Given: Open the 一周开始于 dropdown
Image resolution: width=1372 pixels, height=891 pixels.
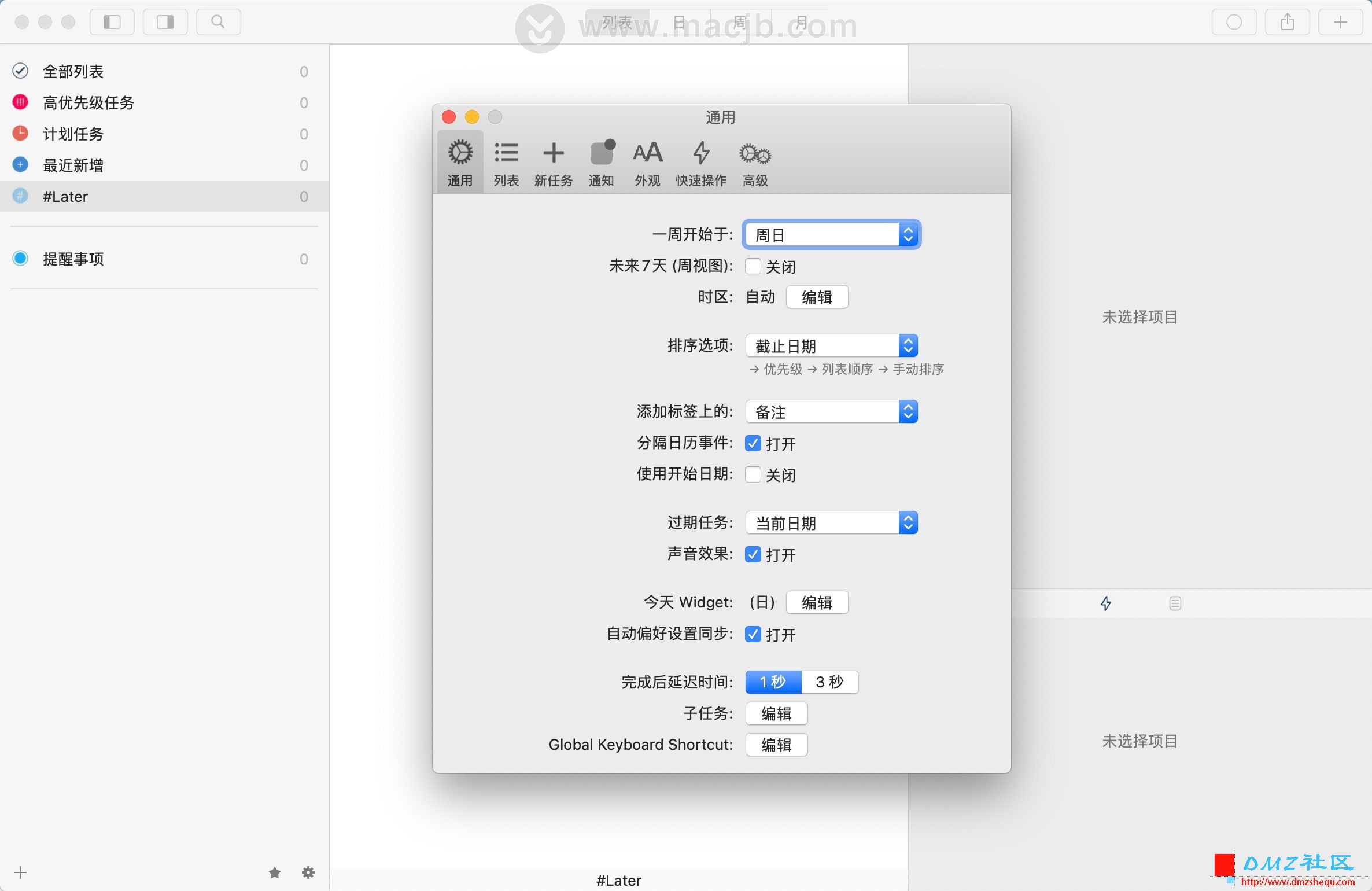Looking at the screenshot, I should [x=832, y=235].
